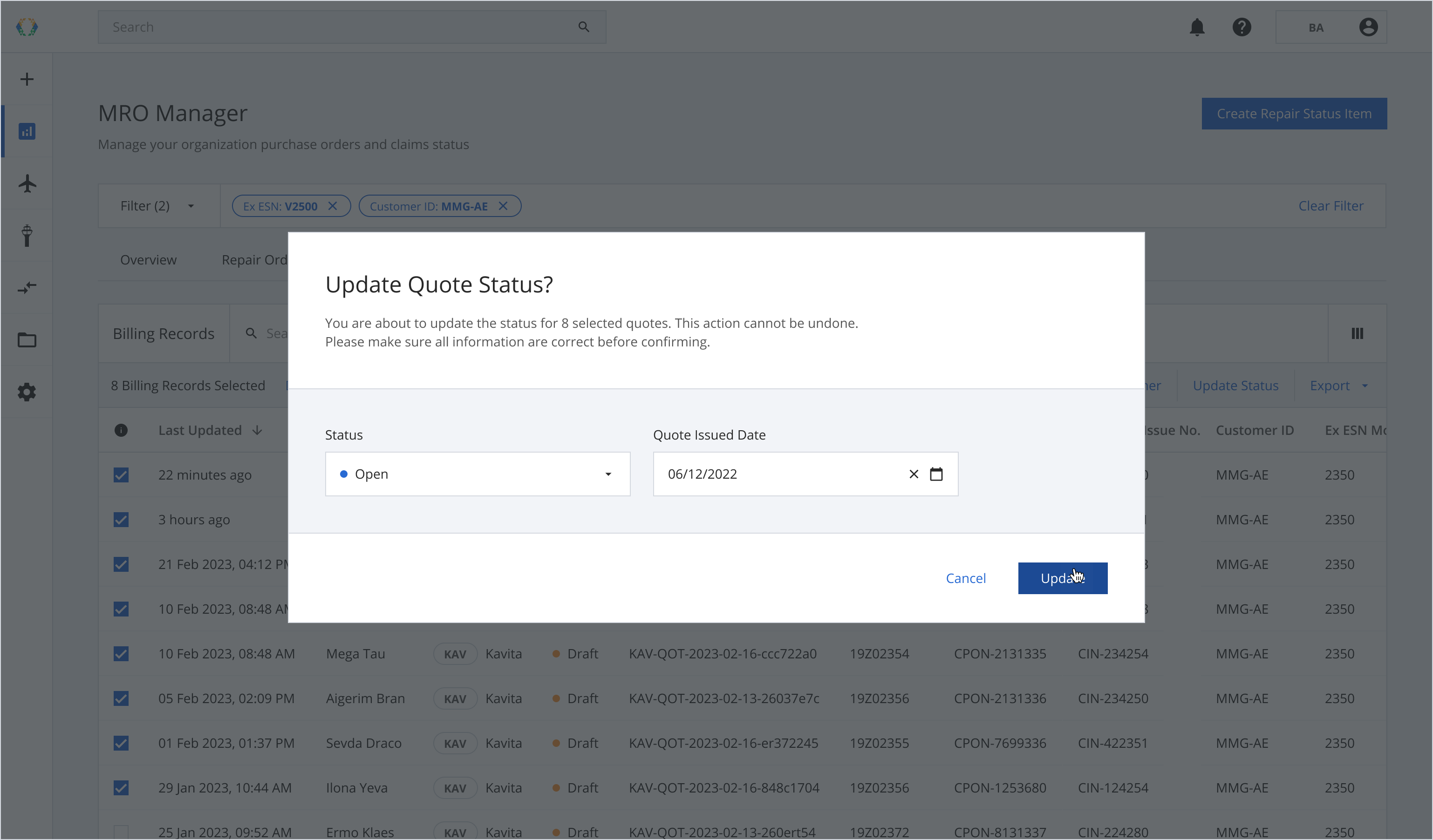Switch to the Overview tab
Viewport: 1433px width, 840px height.
(x=149, y=260)
